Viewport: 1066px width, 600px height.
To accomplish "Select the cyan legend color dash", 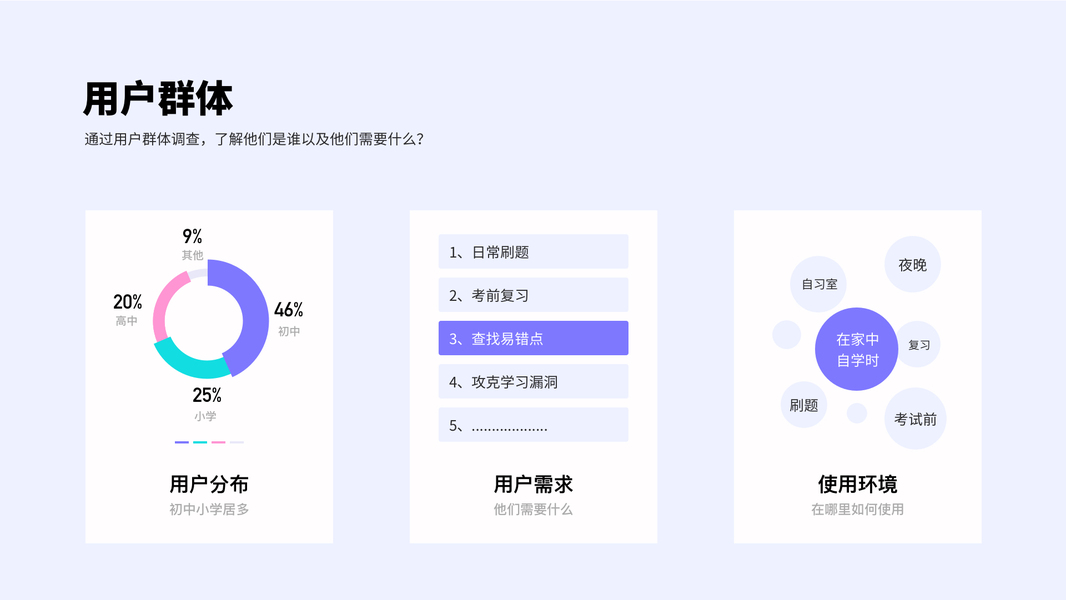I will pos(200,442).
